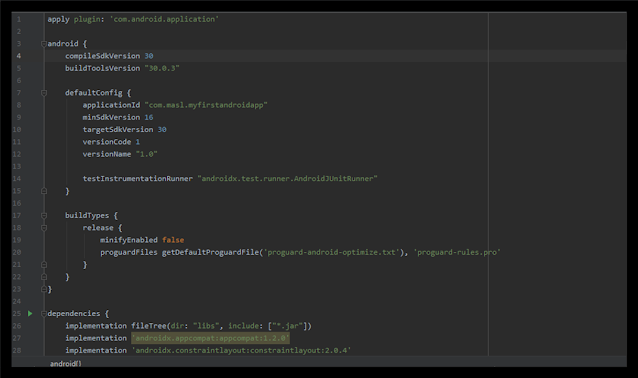Click the buildTypes identifier
This screenshot has height=378, width=638.
tap(87, 215)
